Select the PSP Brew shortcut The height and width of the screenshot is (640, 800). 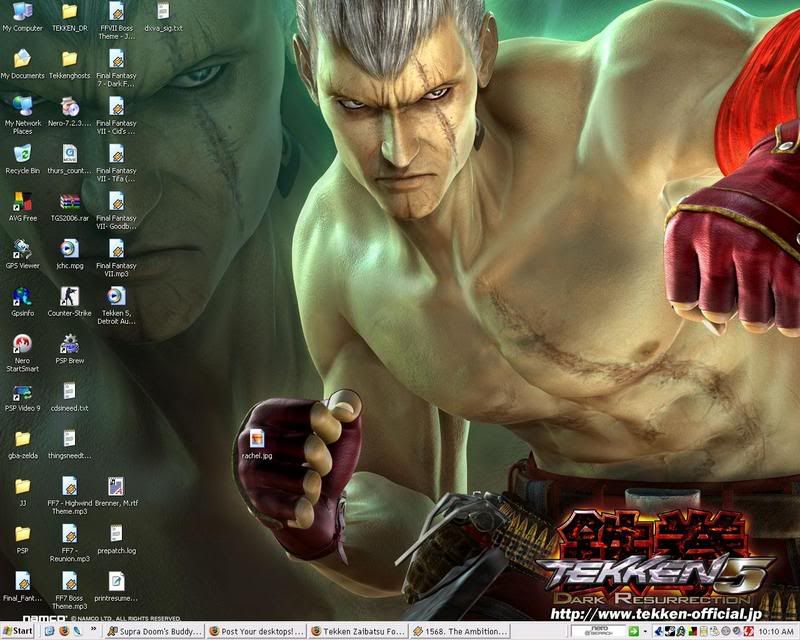[69, 350]
